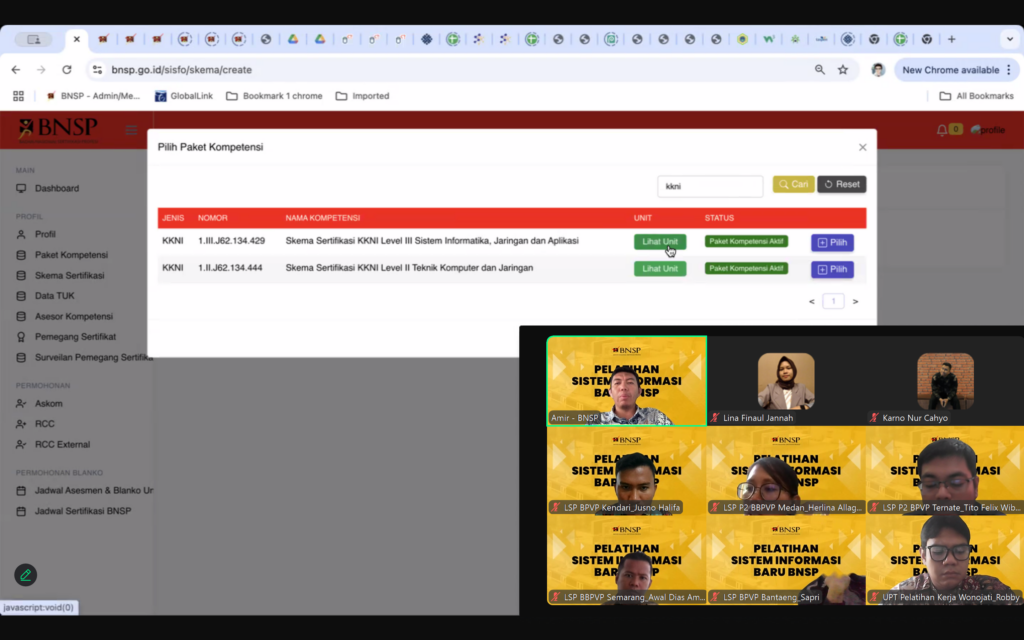Open the Chrome apps grid icon

tap(18, 96)
